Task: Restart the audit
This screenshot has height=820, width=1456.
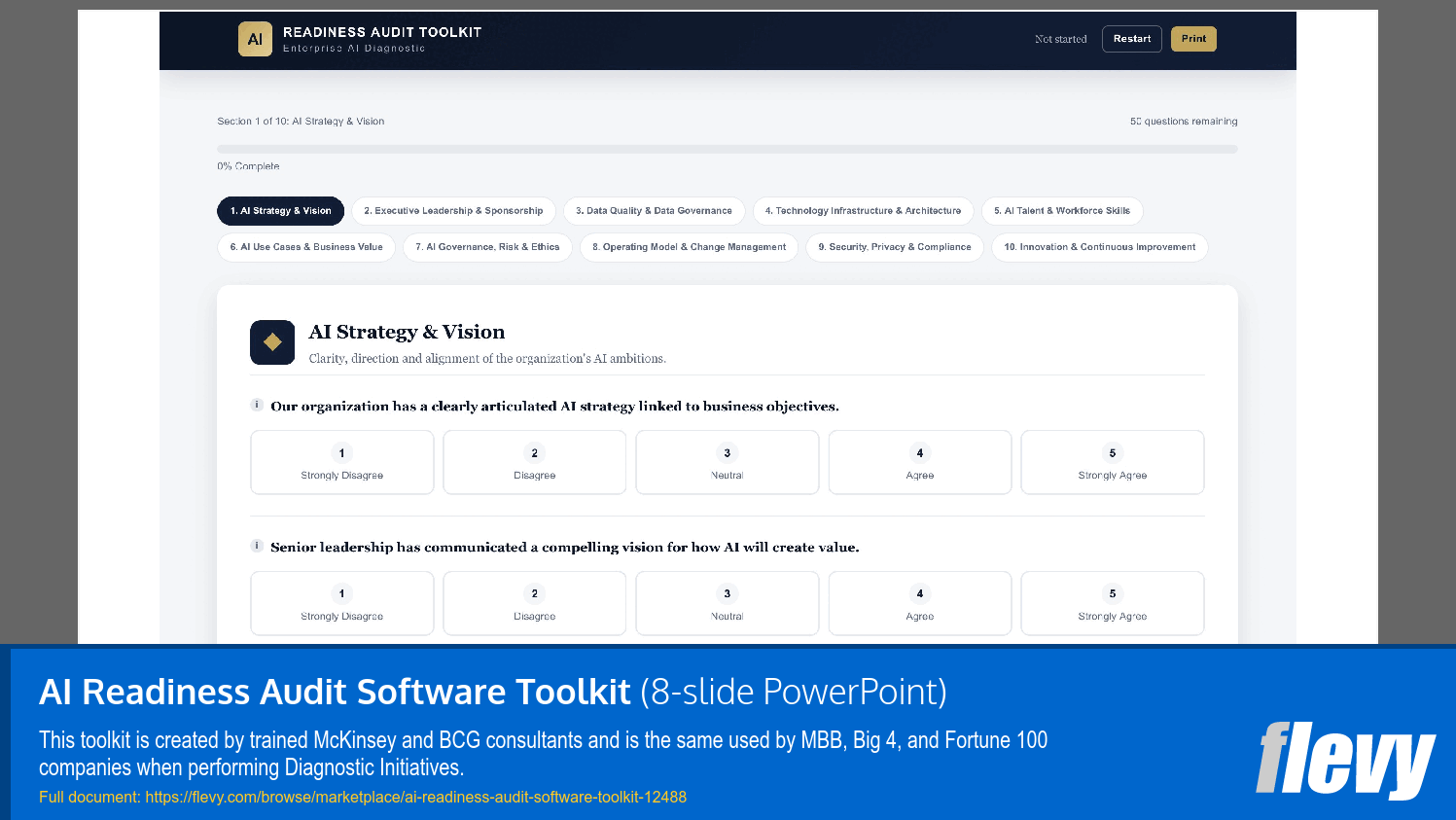Action: tap(1132, 39)
